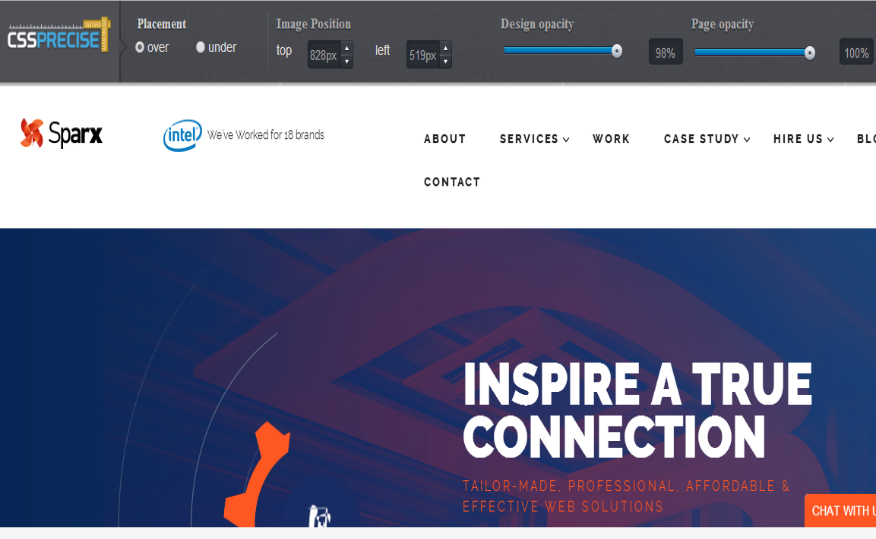Decrease the left position value with down arrow
Screen dimensions: 876x539
click(445, 61)
